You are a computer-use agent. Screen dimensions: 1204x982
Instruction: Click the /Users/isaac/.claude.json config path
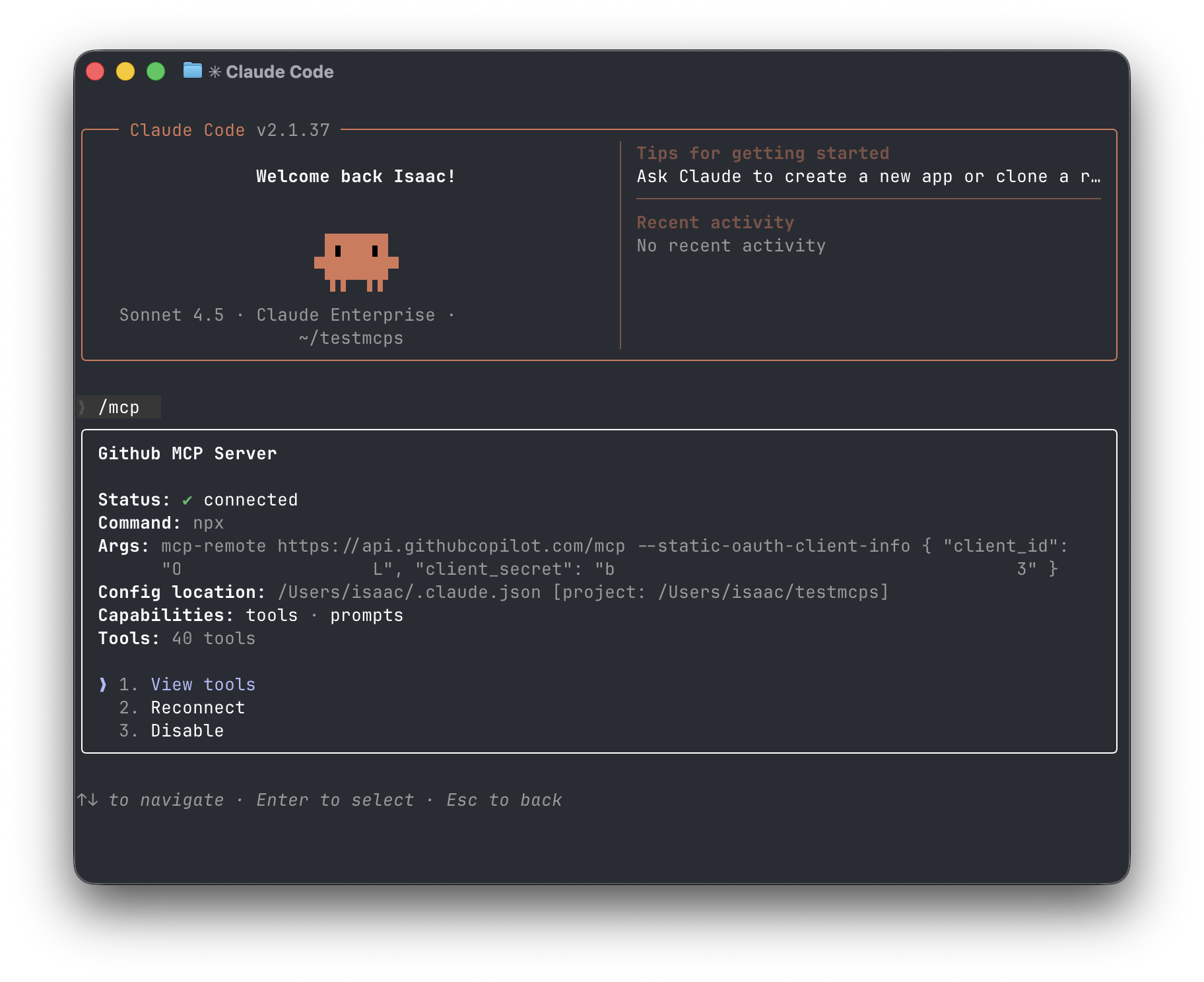pyautogui.click(x=409, y=592)
